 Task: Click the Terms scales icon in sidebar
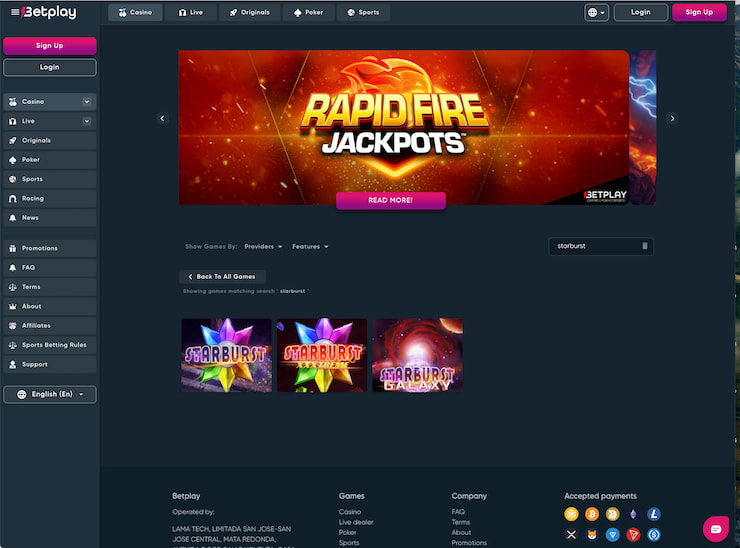coord(13,287)
